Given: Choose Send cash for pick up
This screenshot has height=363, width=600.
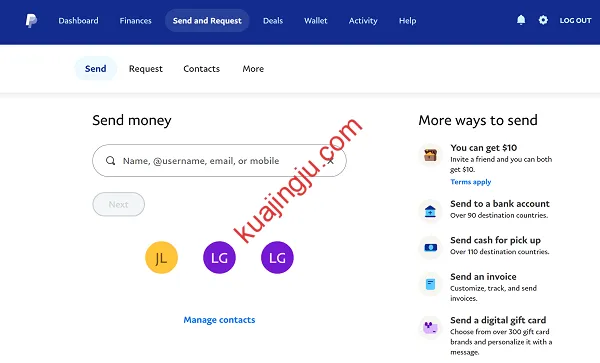Looking at the screenshot, I should [496, 240].
